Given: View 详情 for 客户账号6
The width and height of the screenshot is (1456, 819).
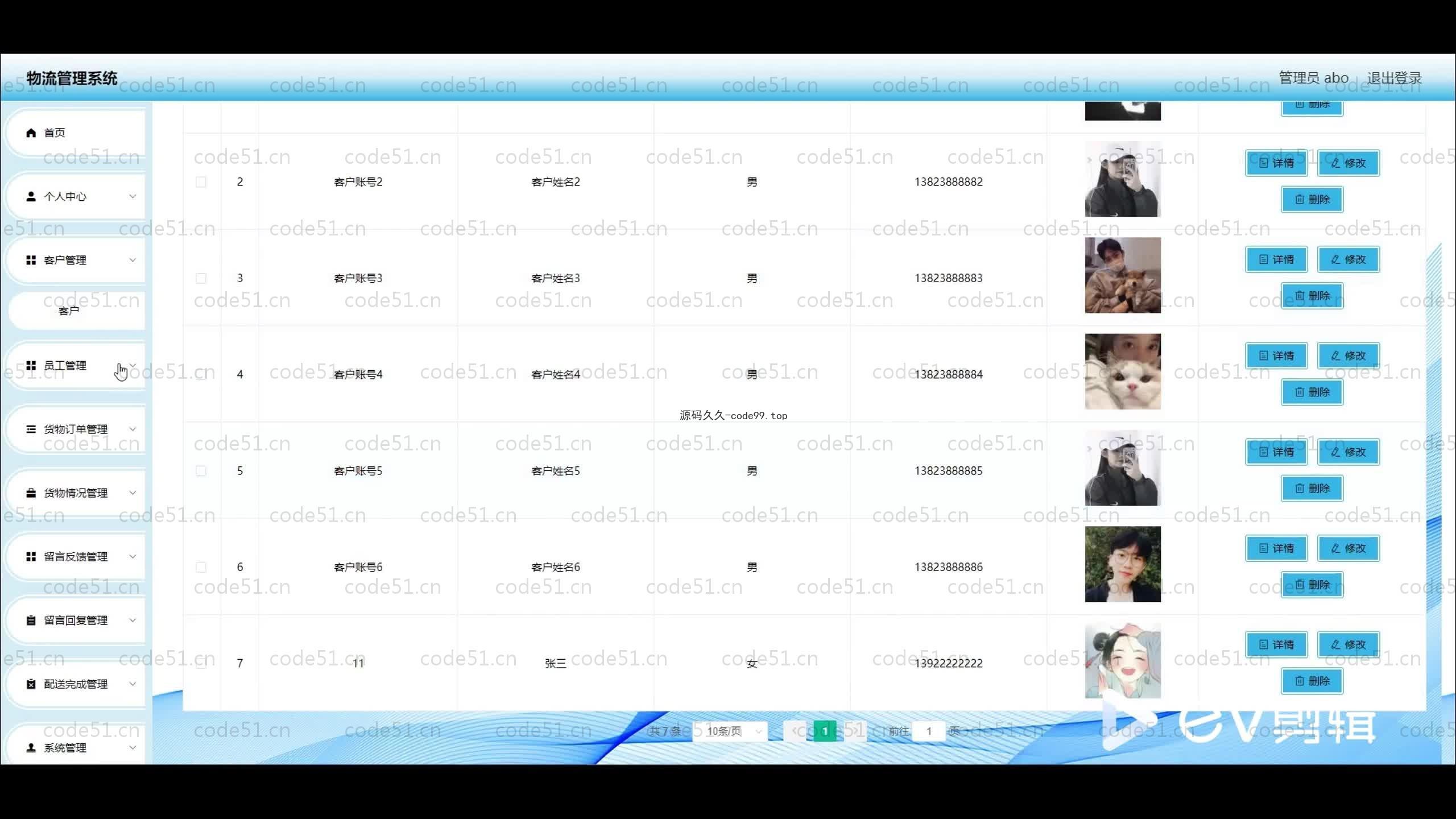Looking at the screenshot, I should pyautogui.click(x=1276, y=549).
